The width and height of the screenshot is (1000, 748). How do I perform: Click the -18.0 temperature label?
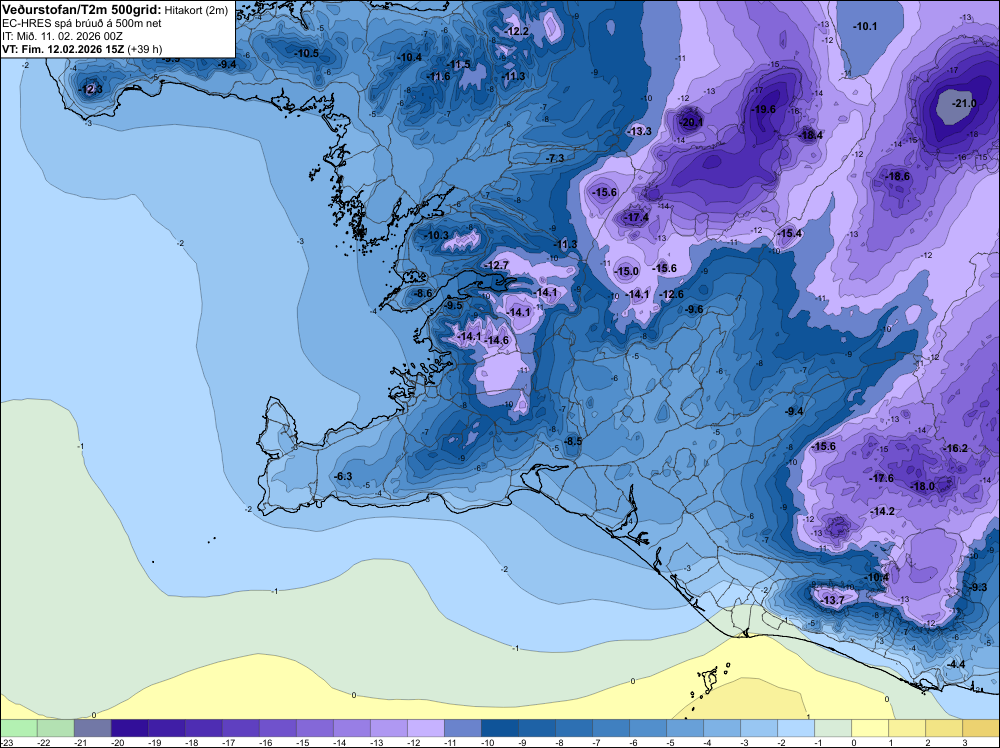click(922, 486)
